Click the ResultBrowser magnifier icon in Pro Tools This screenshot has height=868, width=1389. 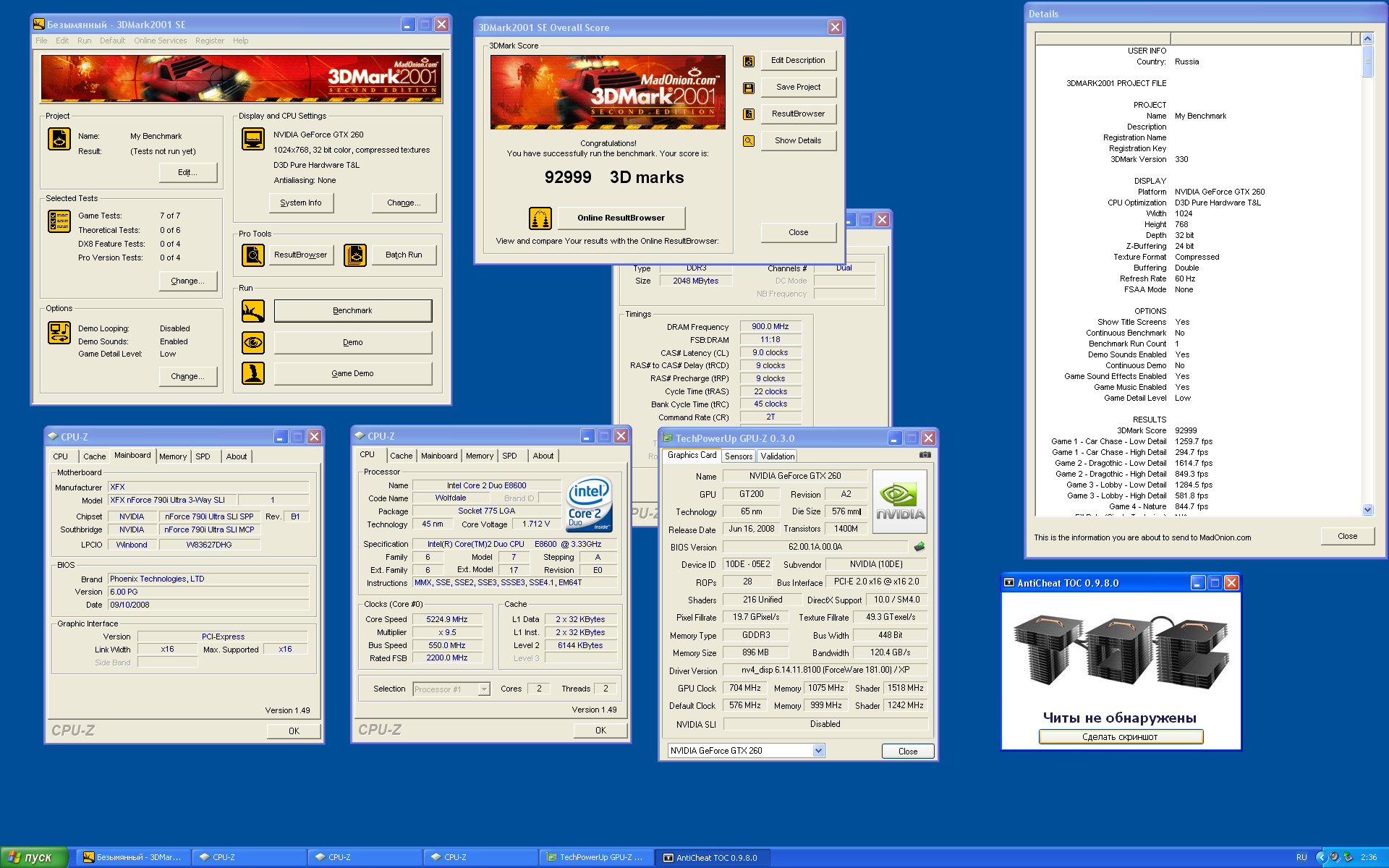253,255
